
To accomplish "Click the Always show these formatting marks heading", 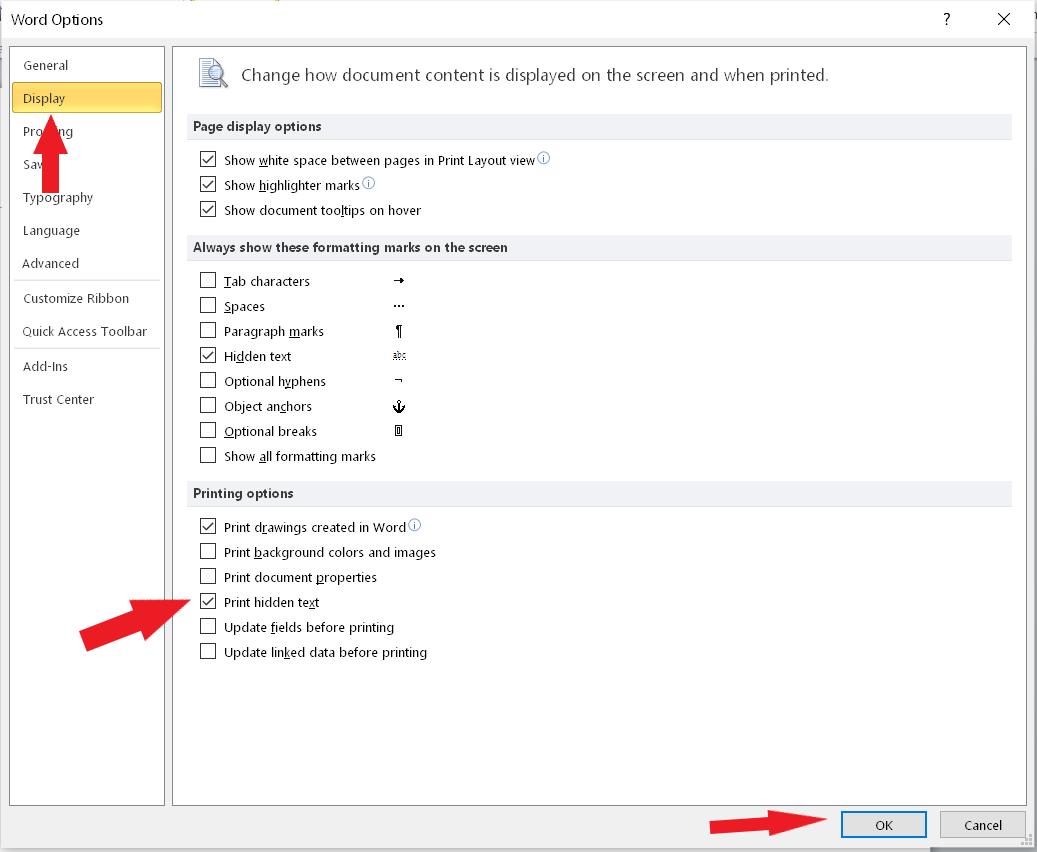I will coord(351,247).
